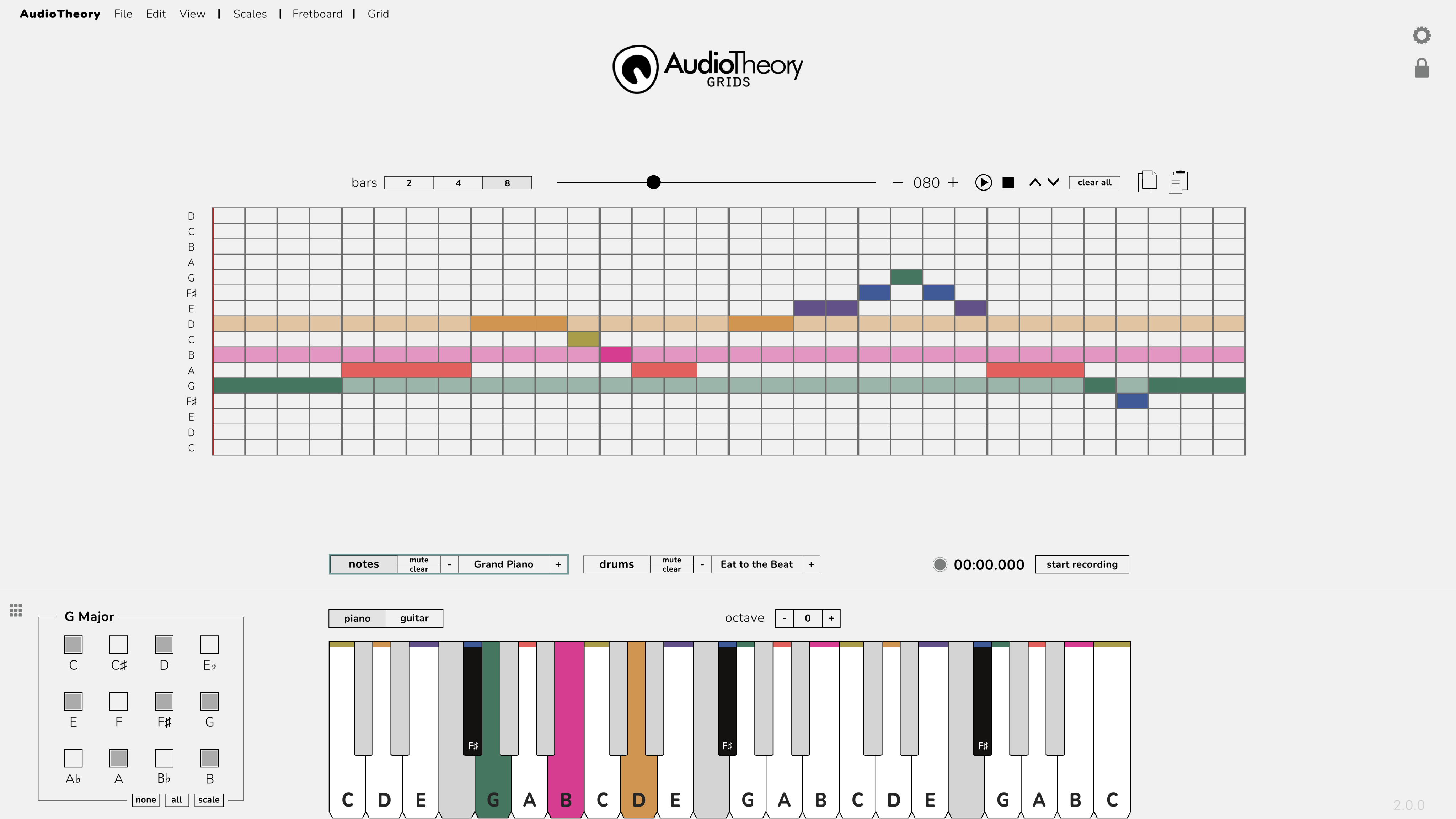Open the Grid menu

pyautogui.click(x=378, y=14)
